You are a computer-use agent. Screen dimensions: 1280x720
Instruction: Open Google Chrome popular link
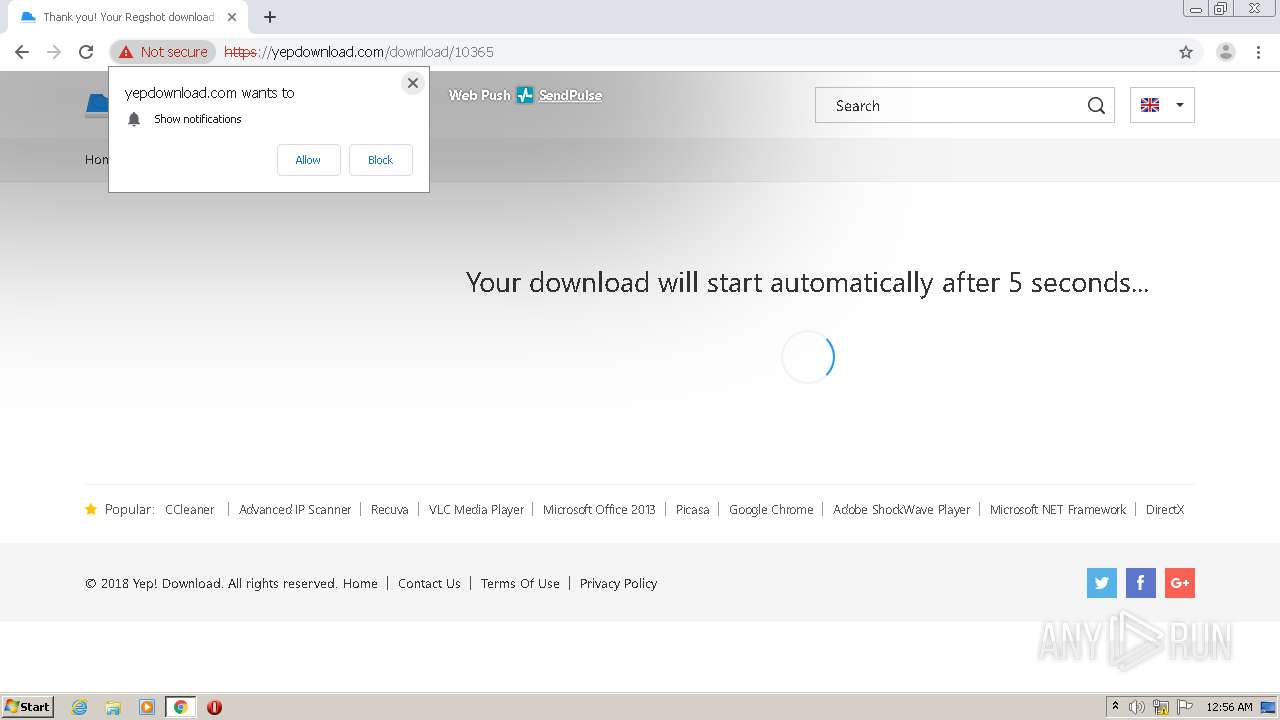pos(771,509)
